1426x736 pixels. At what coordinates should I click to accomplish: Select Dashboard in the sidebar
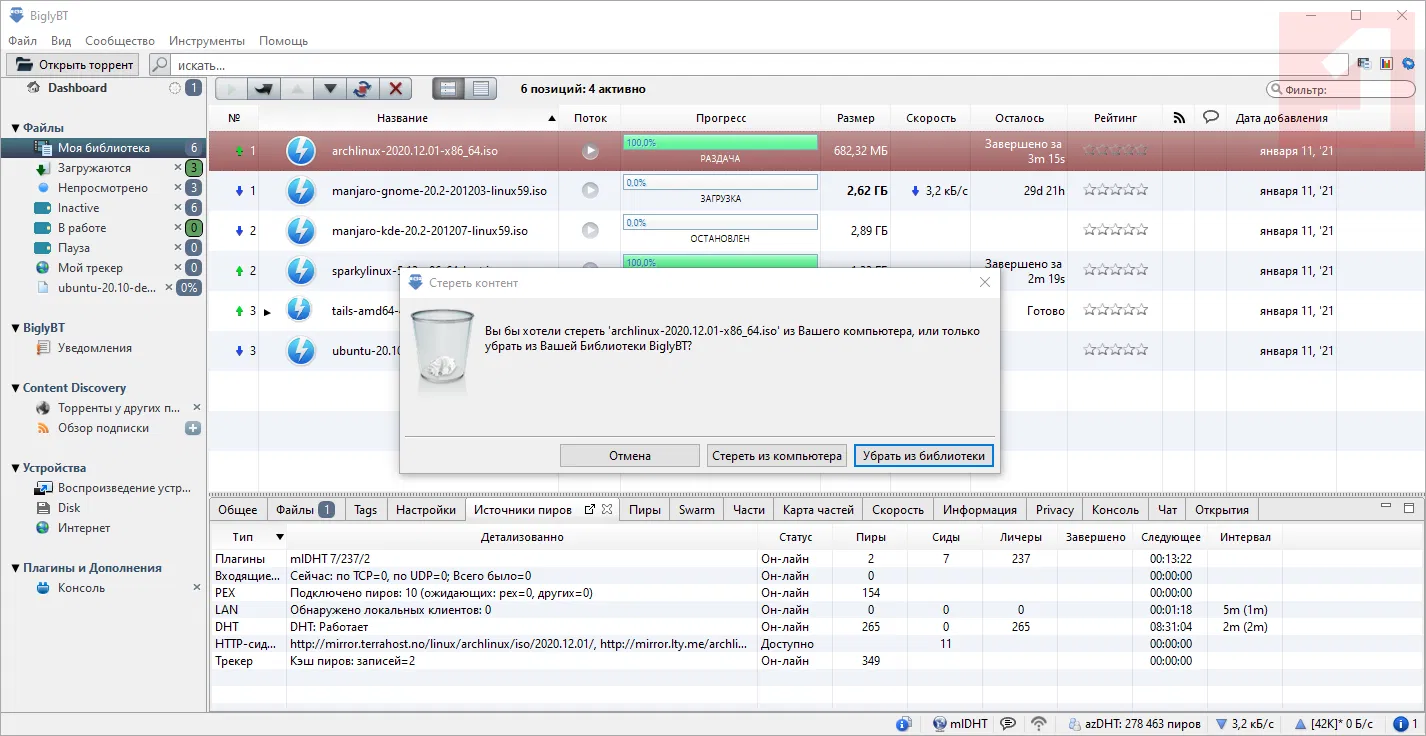tap(77, 88)
